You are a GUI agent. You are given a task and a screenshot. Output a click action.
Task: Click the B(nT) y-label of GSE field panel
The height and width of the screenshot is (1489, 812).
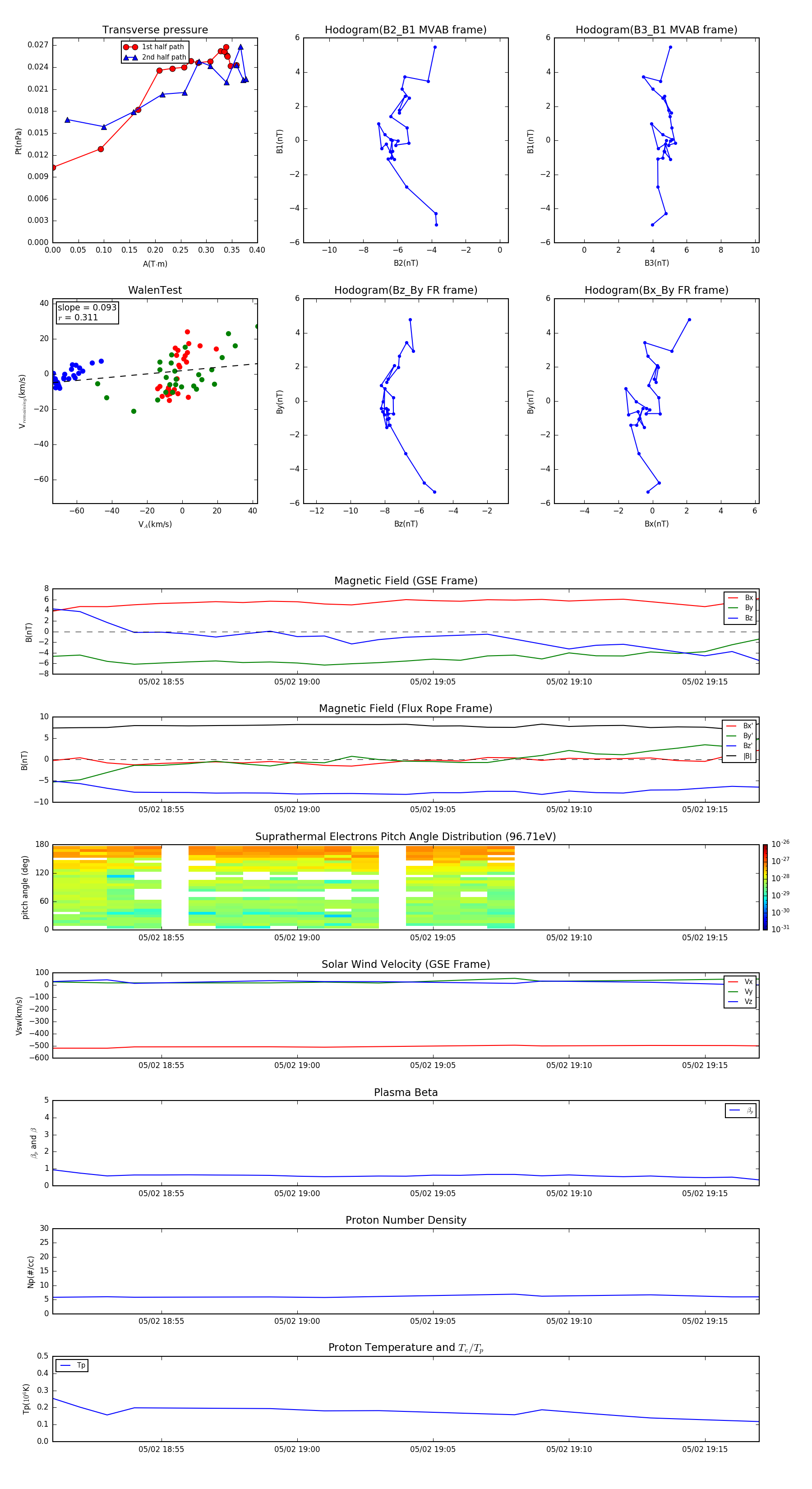pos(29,632)
